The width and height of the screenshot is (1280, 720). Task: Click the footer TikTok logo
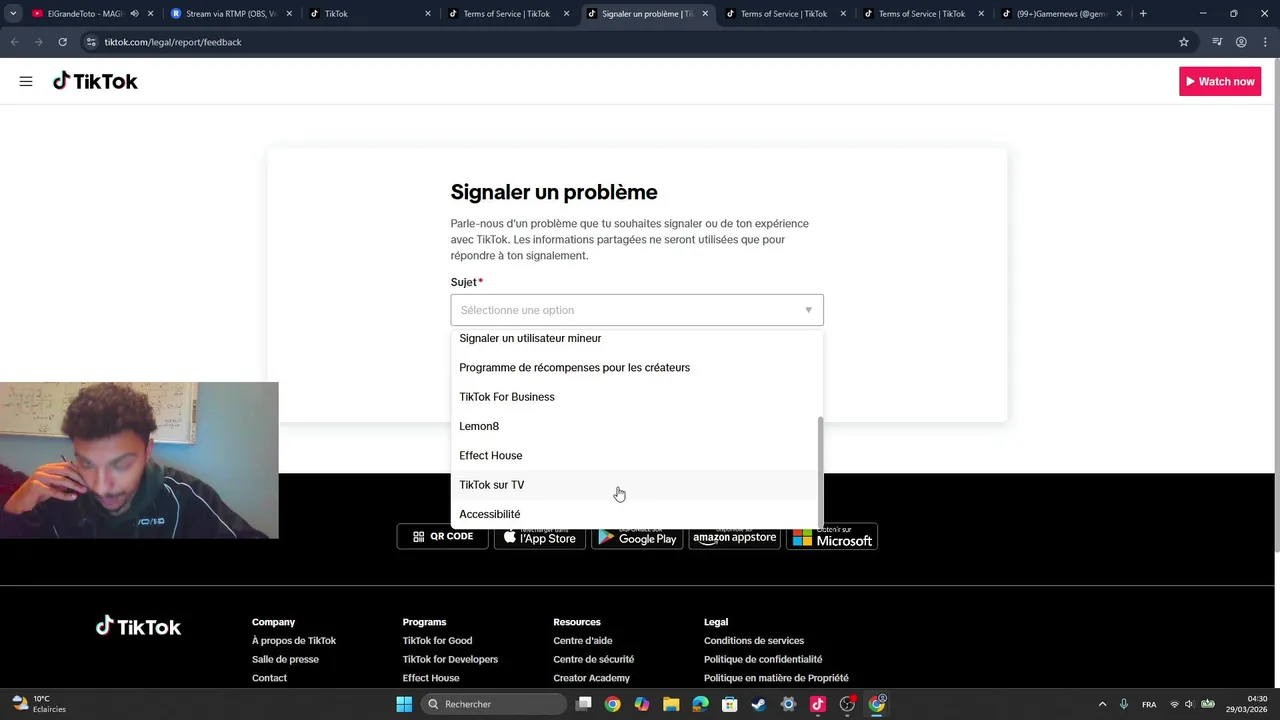coord(138,627)
